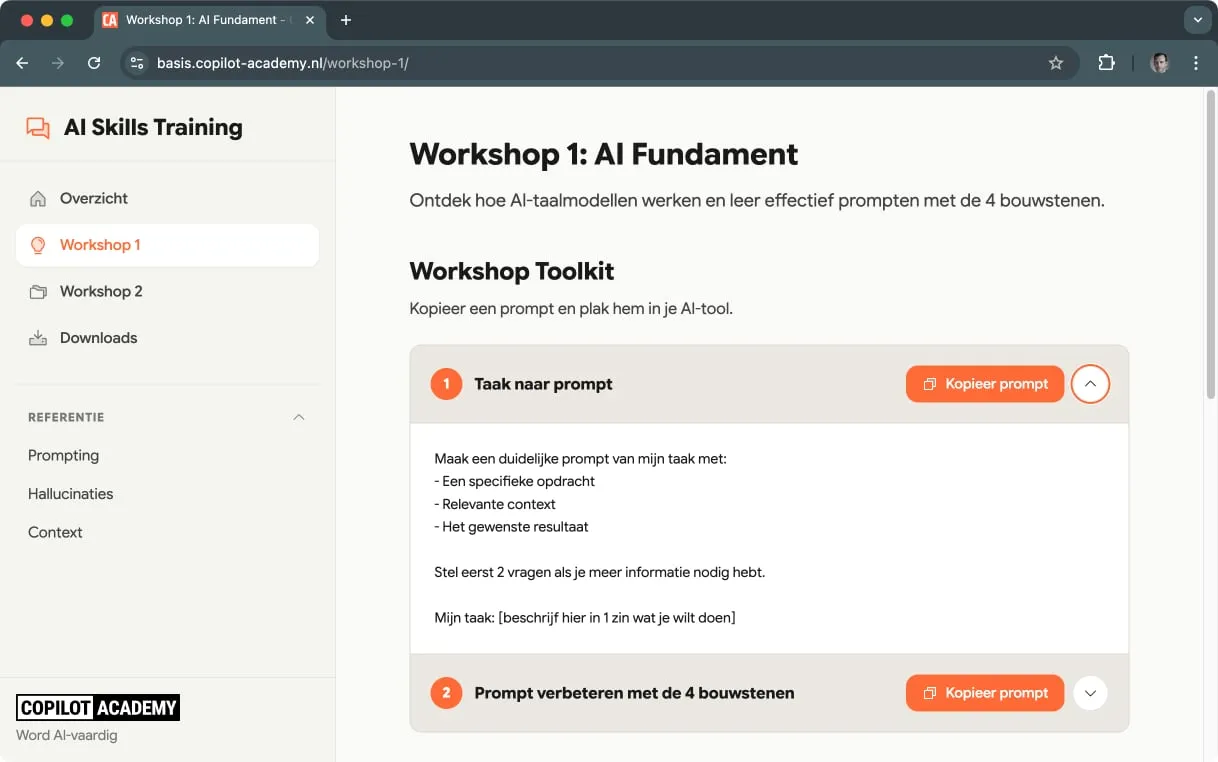
Task: Click the AI Skills Training chat logo
Action: pos(38,127)
